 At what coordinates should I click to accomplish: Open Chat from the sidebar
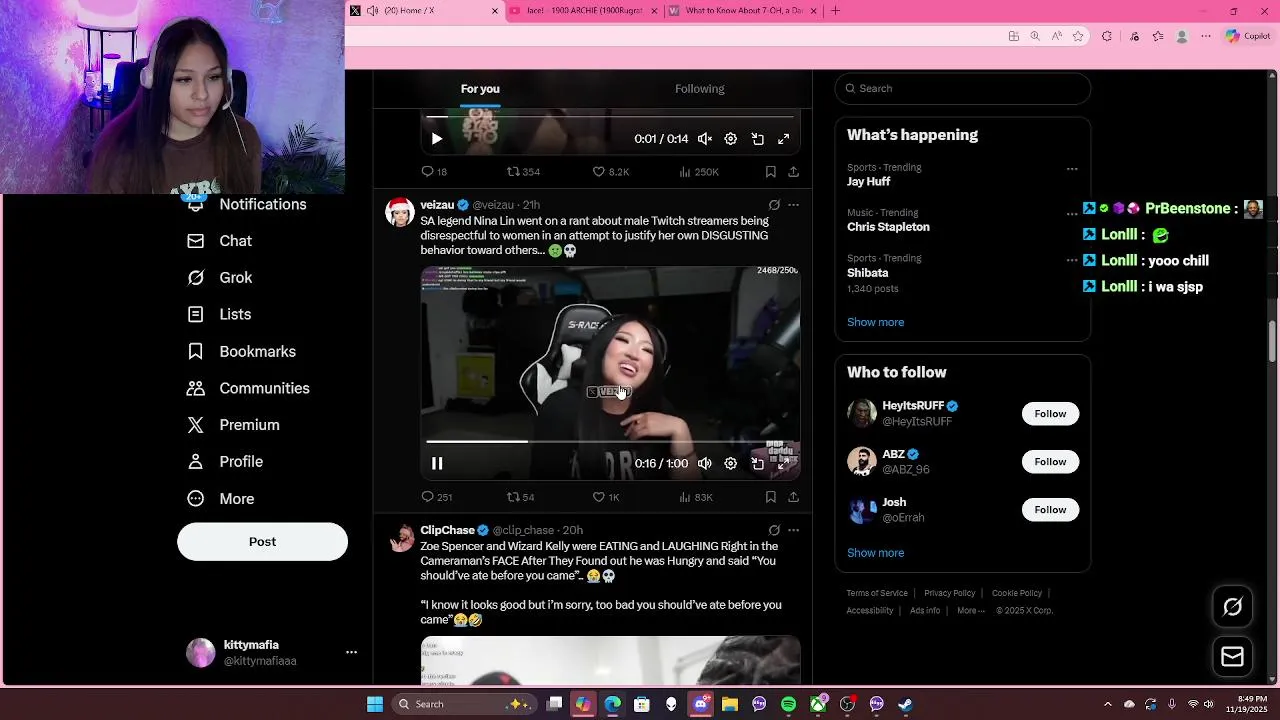tap(221, 241)
